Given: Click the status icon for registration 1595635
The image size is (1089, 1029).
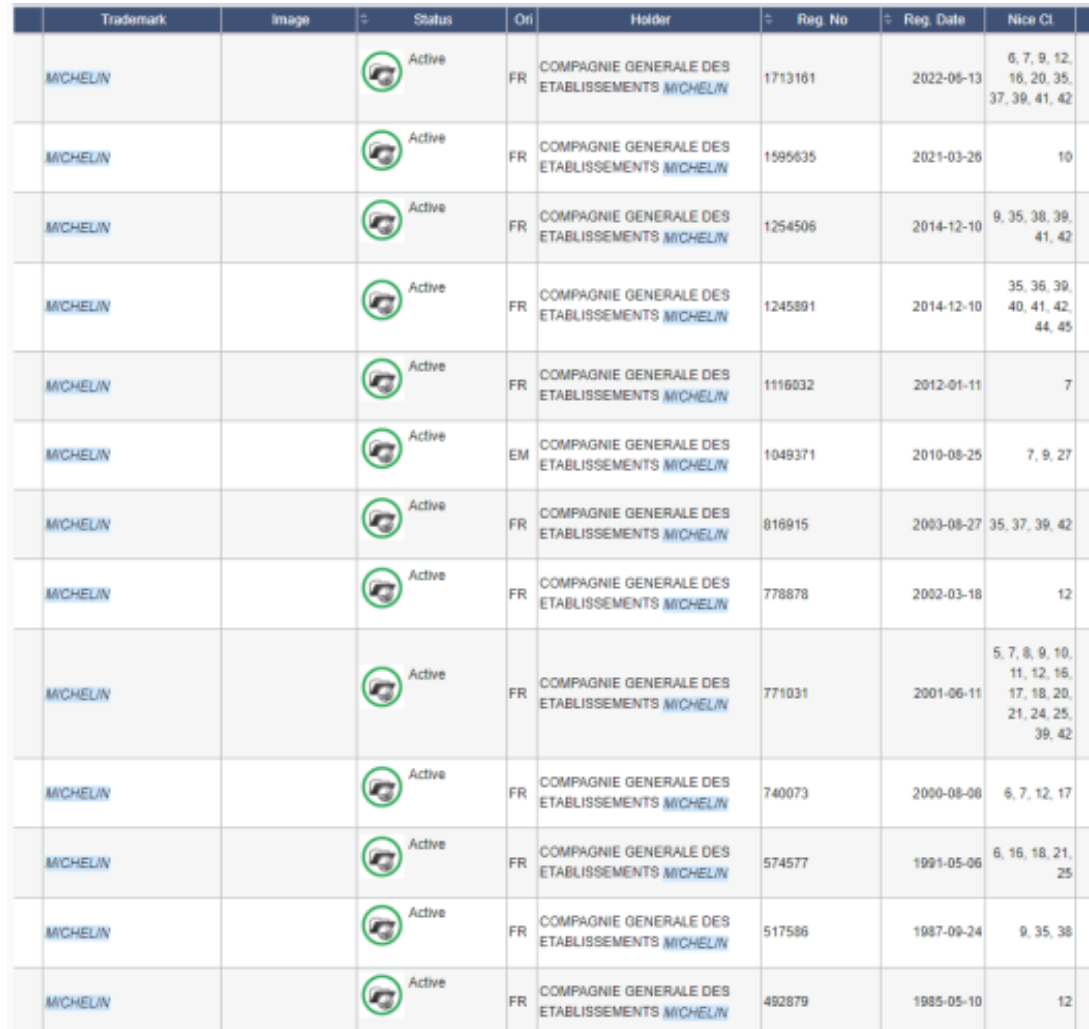Looking at the screenshot, I should [382, 151].
